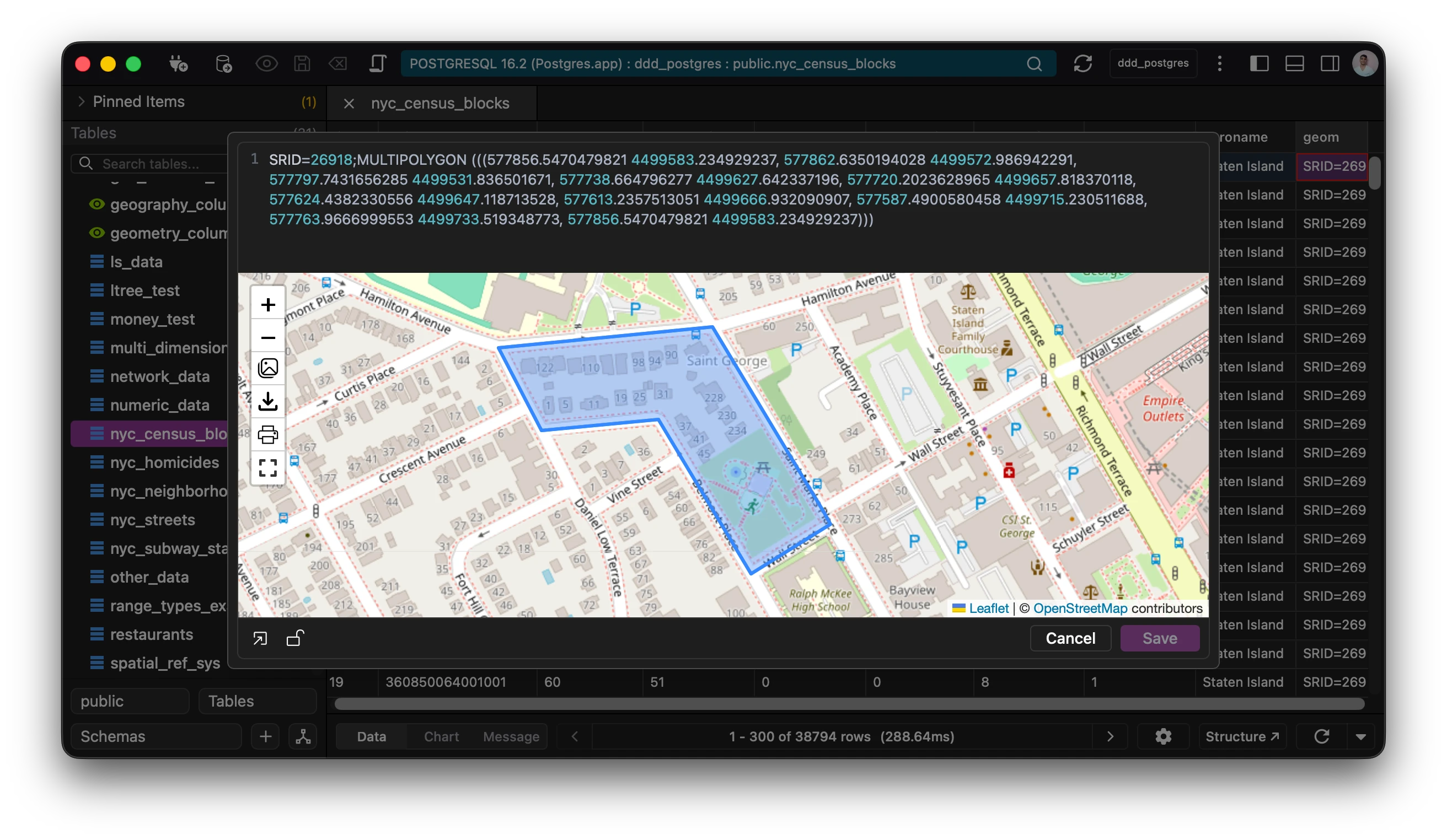
Task: Open table settings gear icon
Action: [x=1163, y=736]
